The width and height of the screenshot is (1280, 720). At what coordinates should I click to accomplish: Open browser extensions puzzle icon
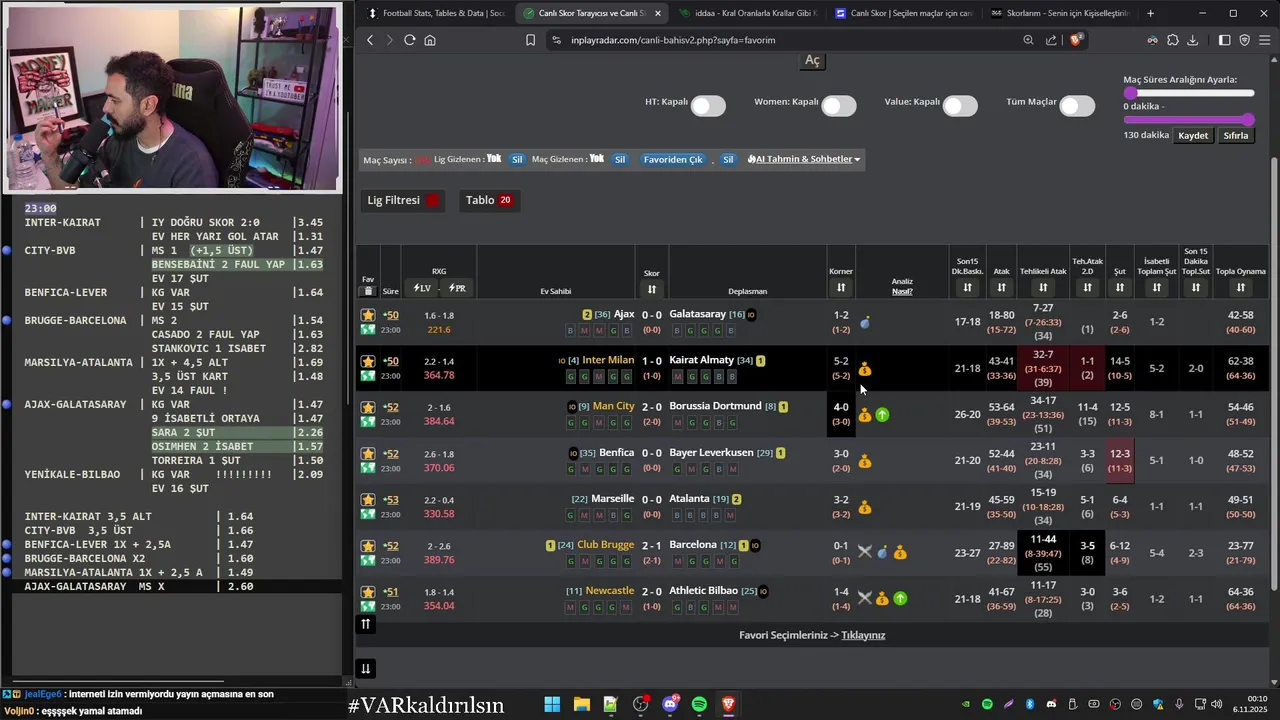1173,40
